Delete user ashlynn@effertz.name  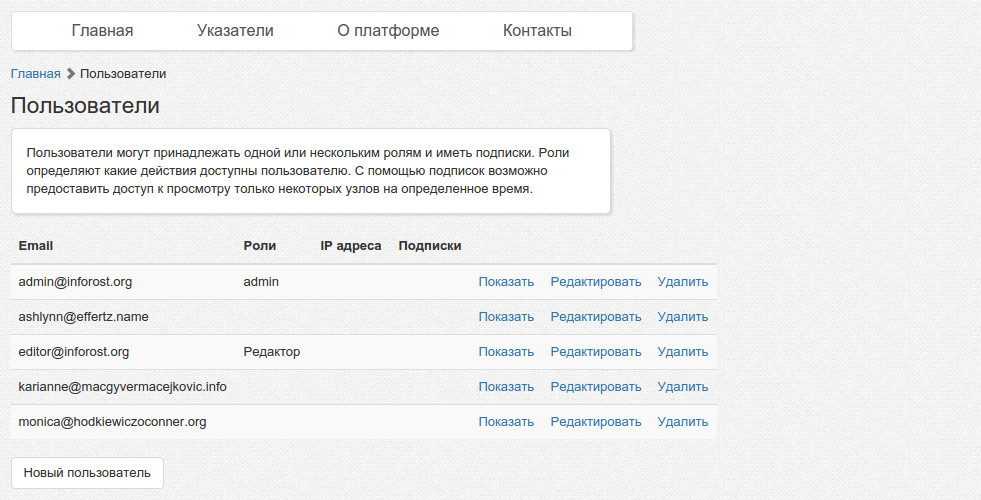tap(682, 317)
